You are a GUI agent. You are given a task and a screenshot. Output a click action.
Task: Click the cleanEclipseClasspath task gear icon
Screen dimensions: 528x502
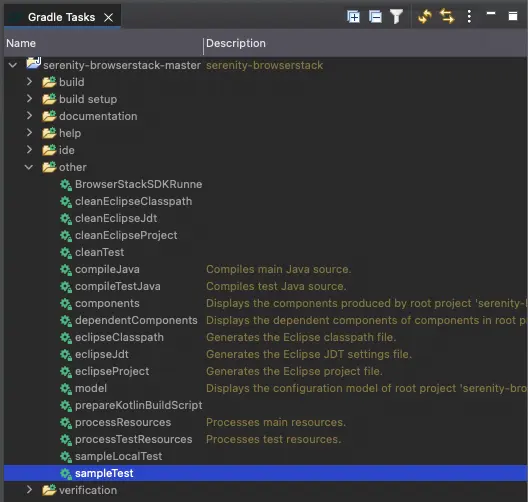coord(66,202)
